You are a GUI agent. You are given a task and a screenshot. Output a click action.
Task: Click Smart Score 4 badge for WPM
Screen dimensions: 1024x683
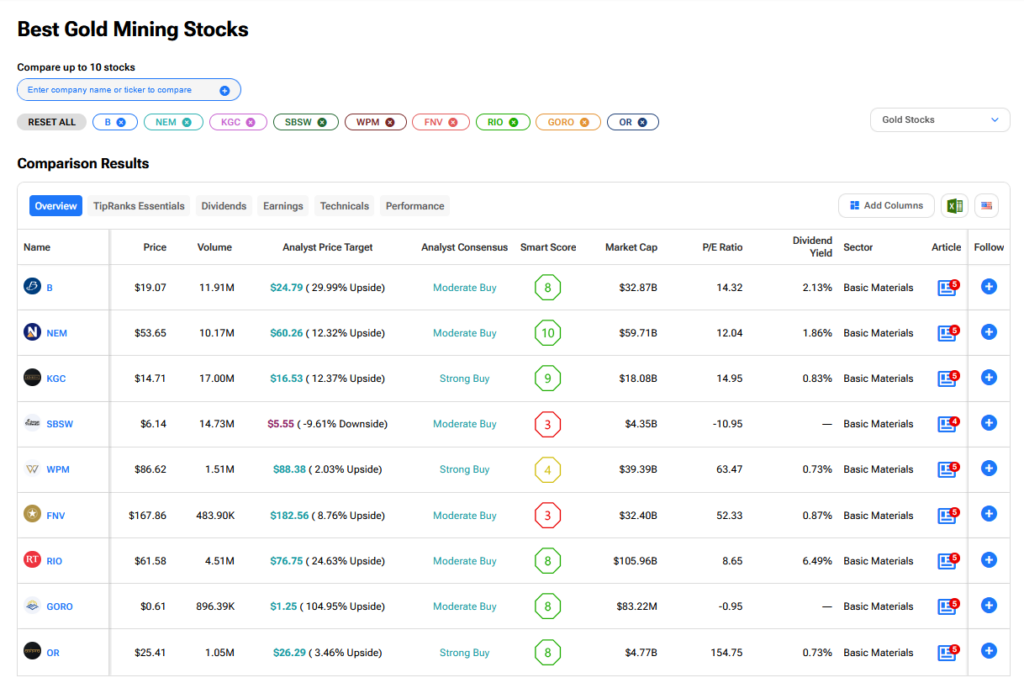point(548,469)
